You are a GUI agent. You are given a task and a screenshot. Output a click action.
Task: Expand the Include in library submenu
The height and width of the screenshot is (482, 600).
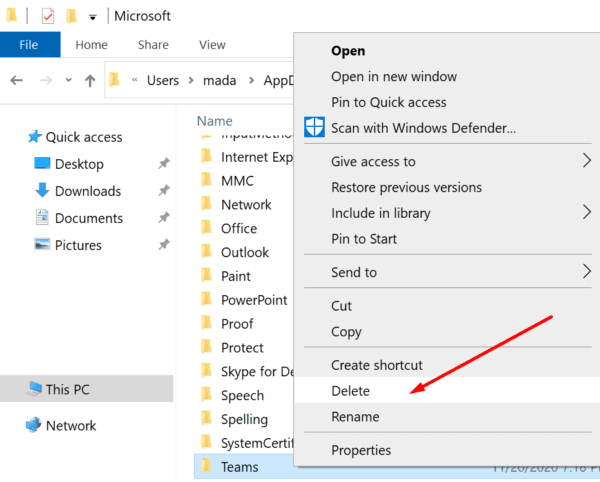381,213
